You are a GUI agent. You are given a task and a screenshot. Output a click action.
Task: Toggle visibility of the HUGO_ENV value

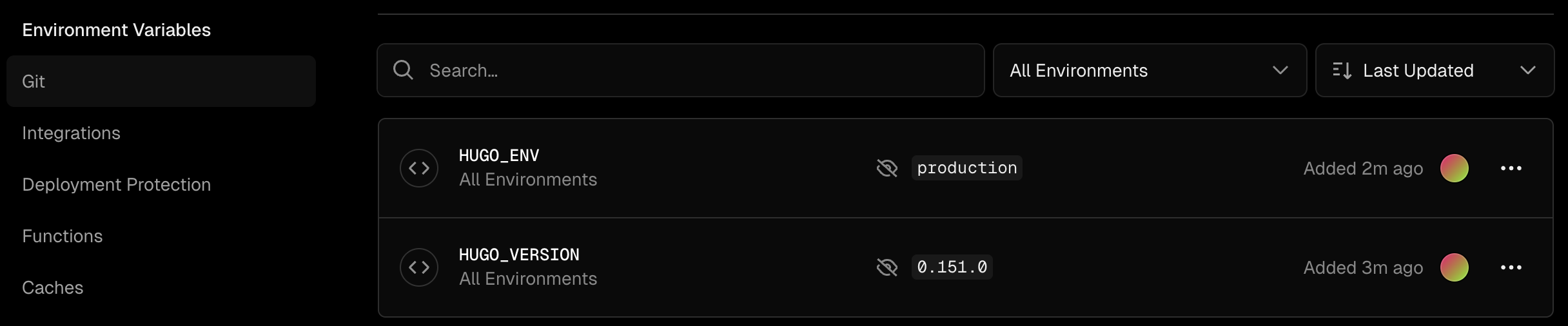887,168
